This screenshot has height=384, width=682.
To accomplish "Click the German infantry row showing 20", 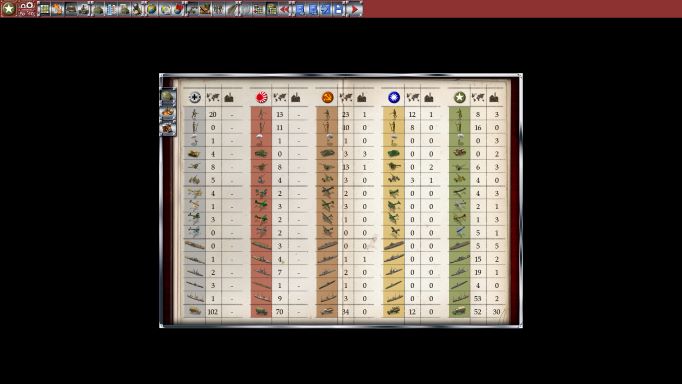I will [213, 114].
